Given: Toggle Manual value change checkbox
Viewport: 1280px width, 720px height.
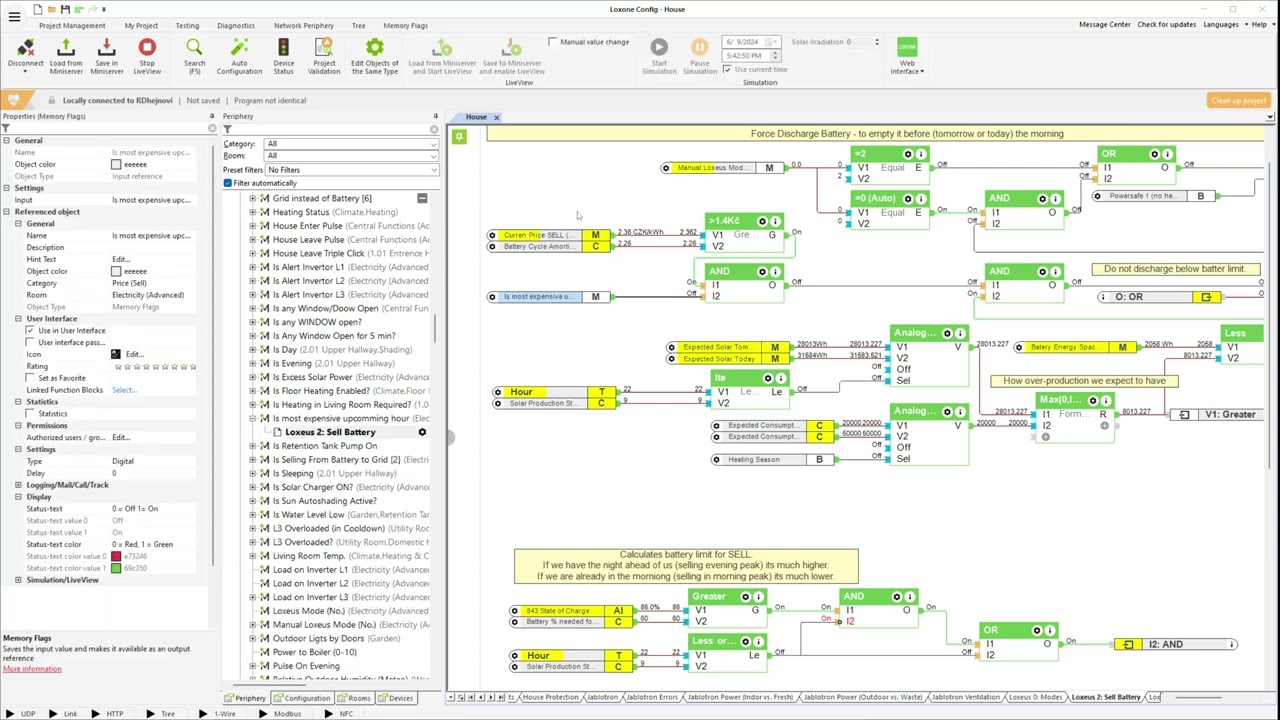Looking at the screenshot, I should 553,42.
